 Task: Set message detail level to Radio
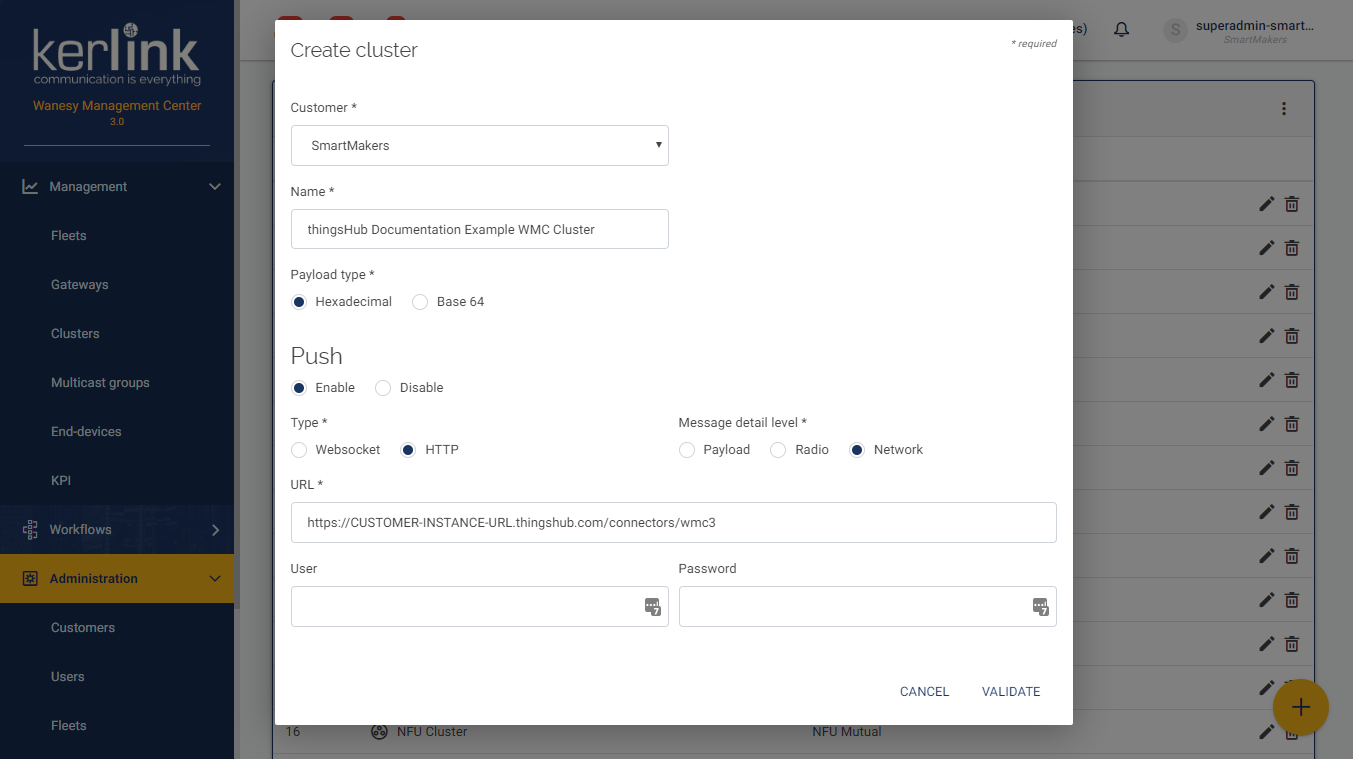click(778, 450)
